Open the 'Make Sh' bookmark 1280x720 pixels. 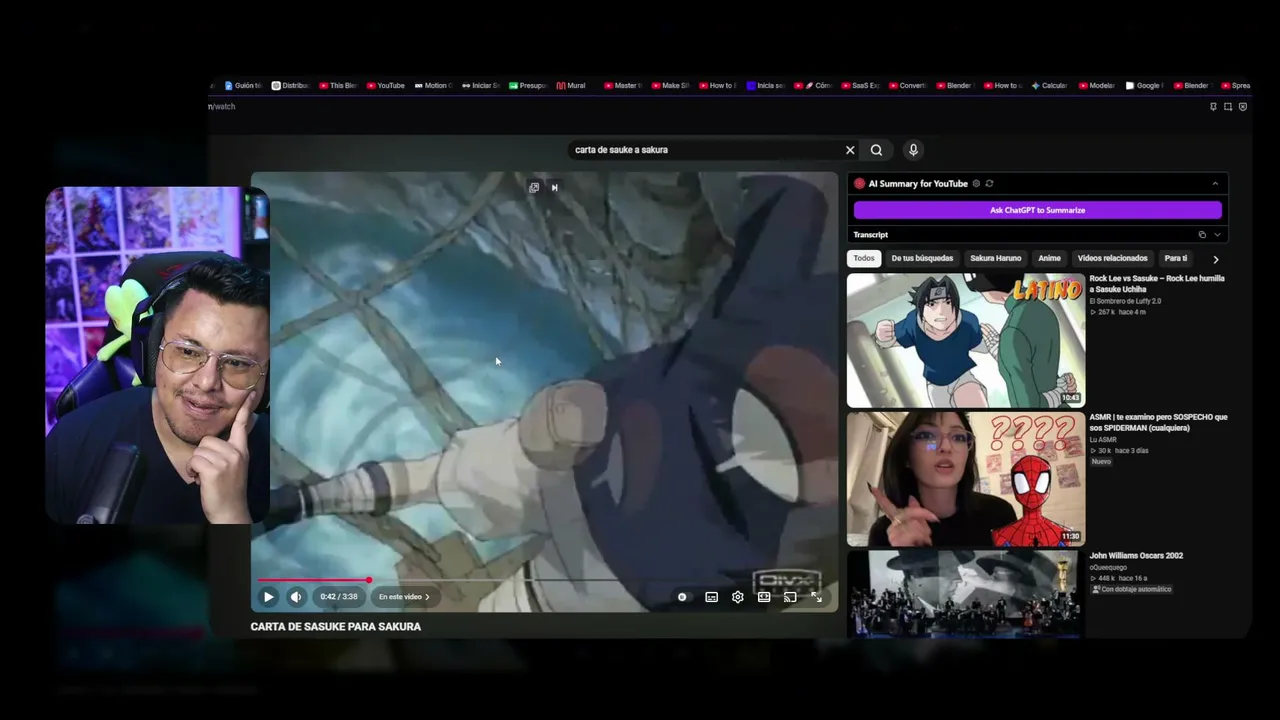(x=671, y=86)
